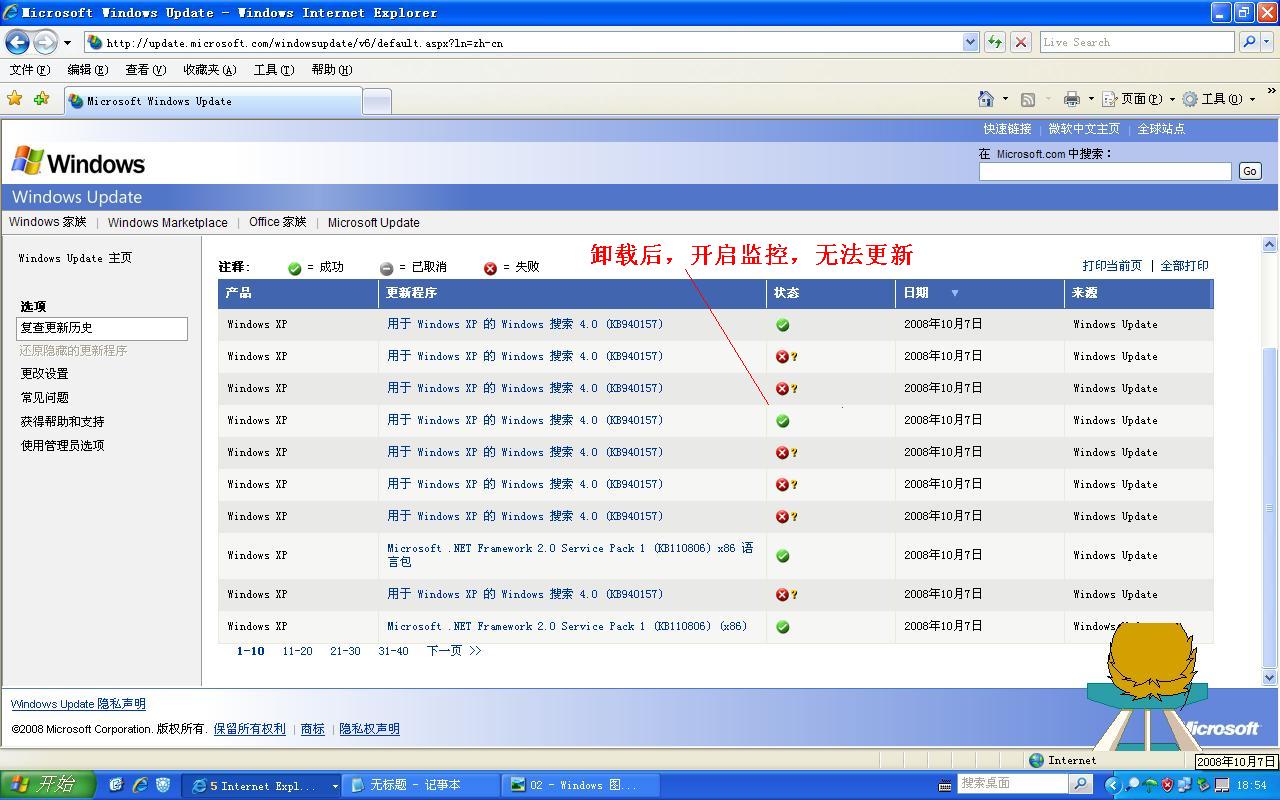Click the page's vertical scrollbar down arrow

(1270, 677)
